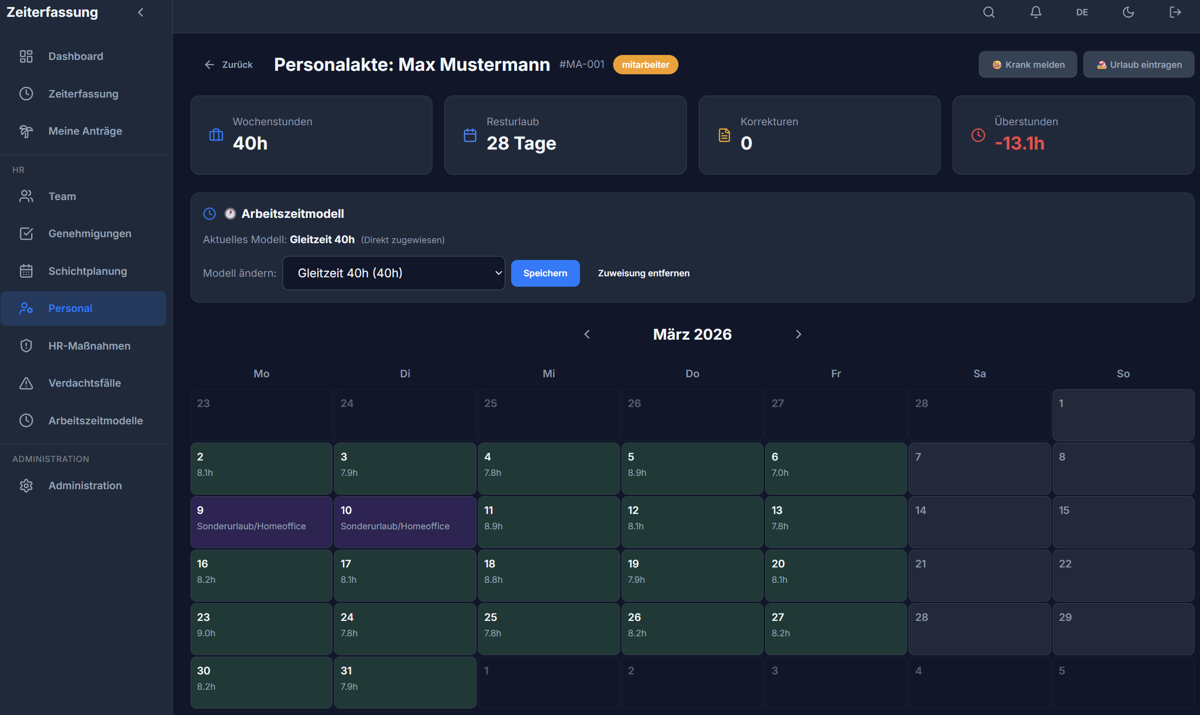The image size is (1200, 715).
Task: Open HR-Maßnahmen sidebar entry
Action: coord(84,346)
